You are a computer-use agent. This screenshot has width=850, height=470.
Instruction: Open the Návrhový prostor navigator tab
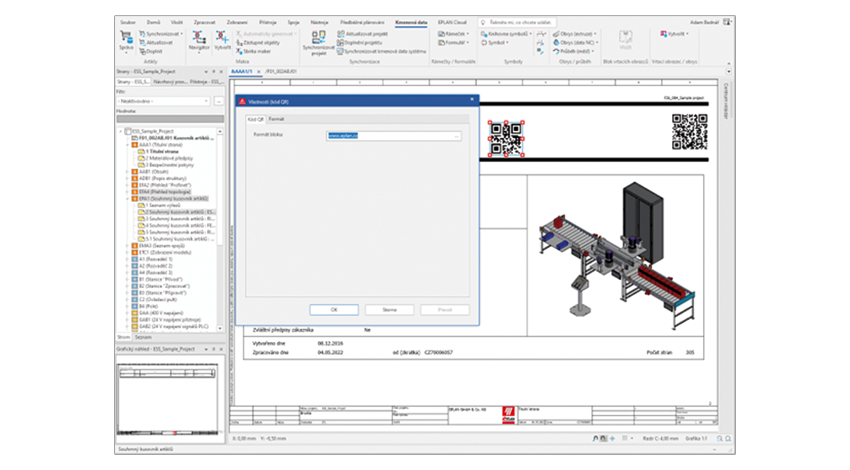[170, 82]
